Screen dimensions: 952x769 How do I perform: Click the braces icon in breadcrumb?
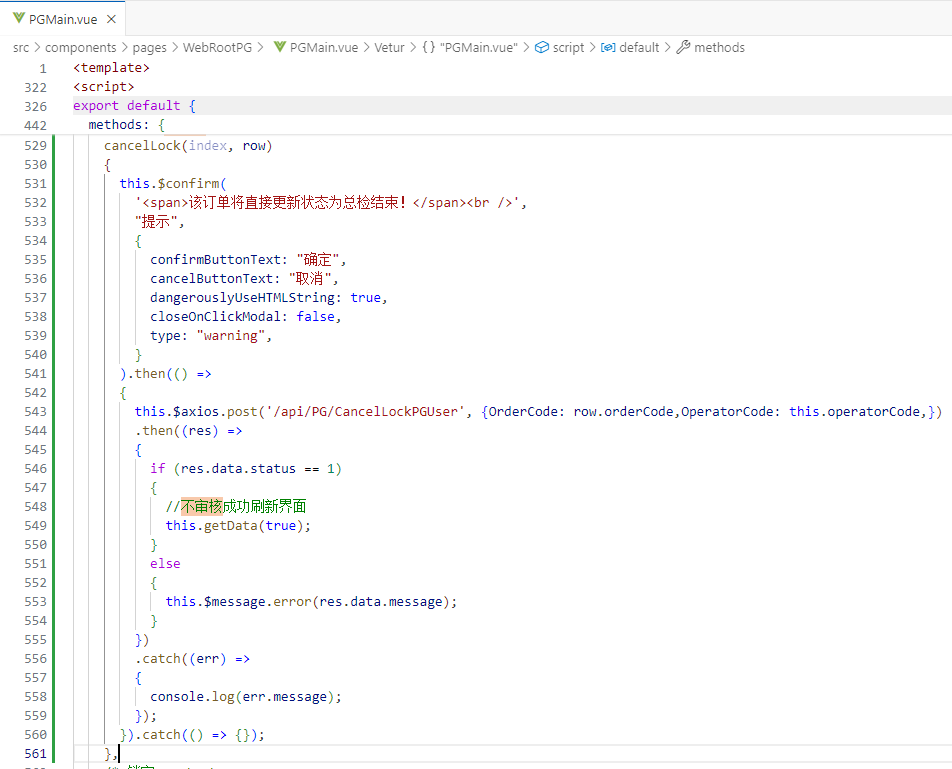tap(429, 47)
